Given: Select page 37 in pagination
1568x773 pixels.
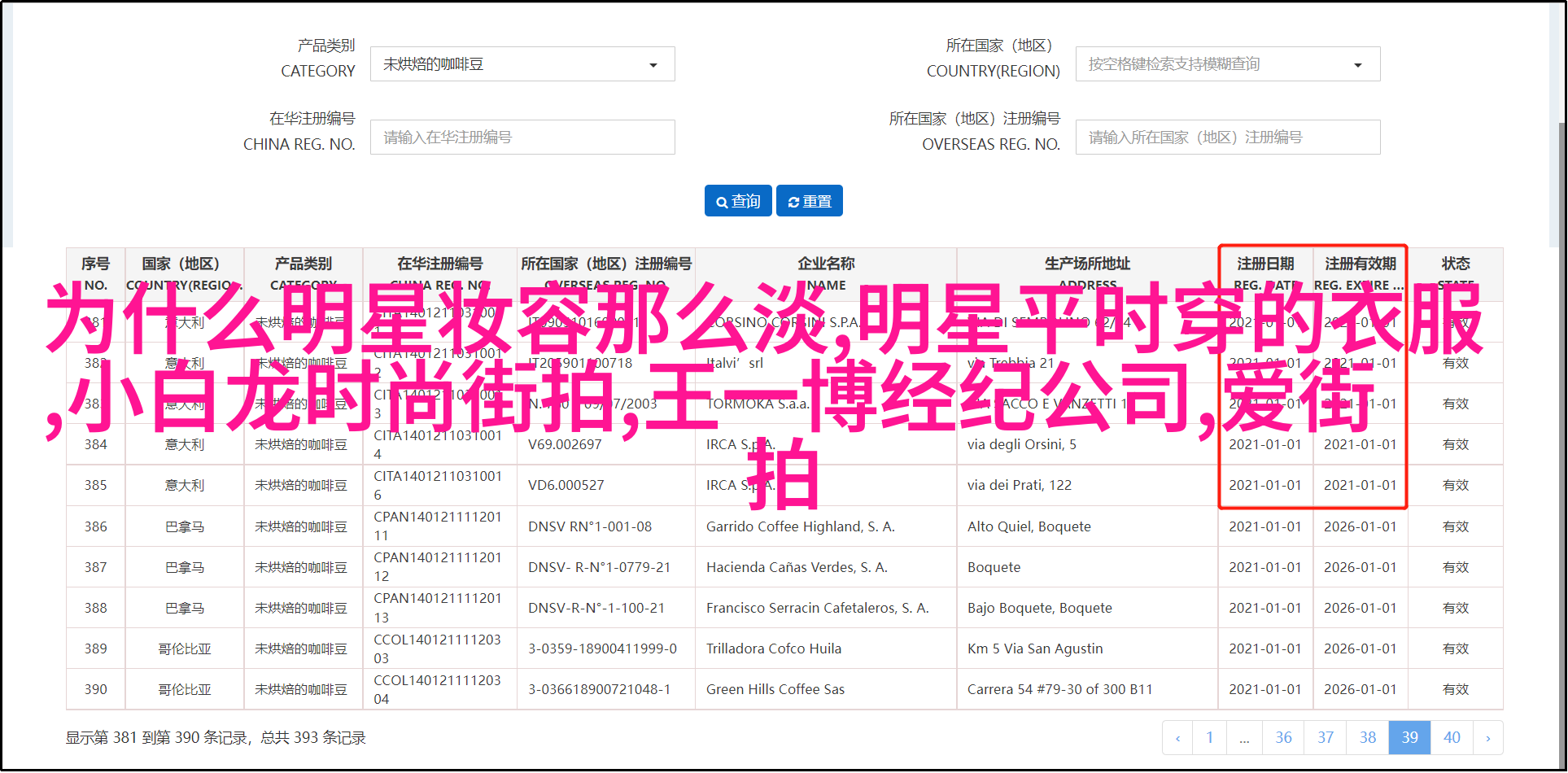Looking at the screenshot, I should coord(1326,738).
